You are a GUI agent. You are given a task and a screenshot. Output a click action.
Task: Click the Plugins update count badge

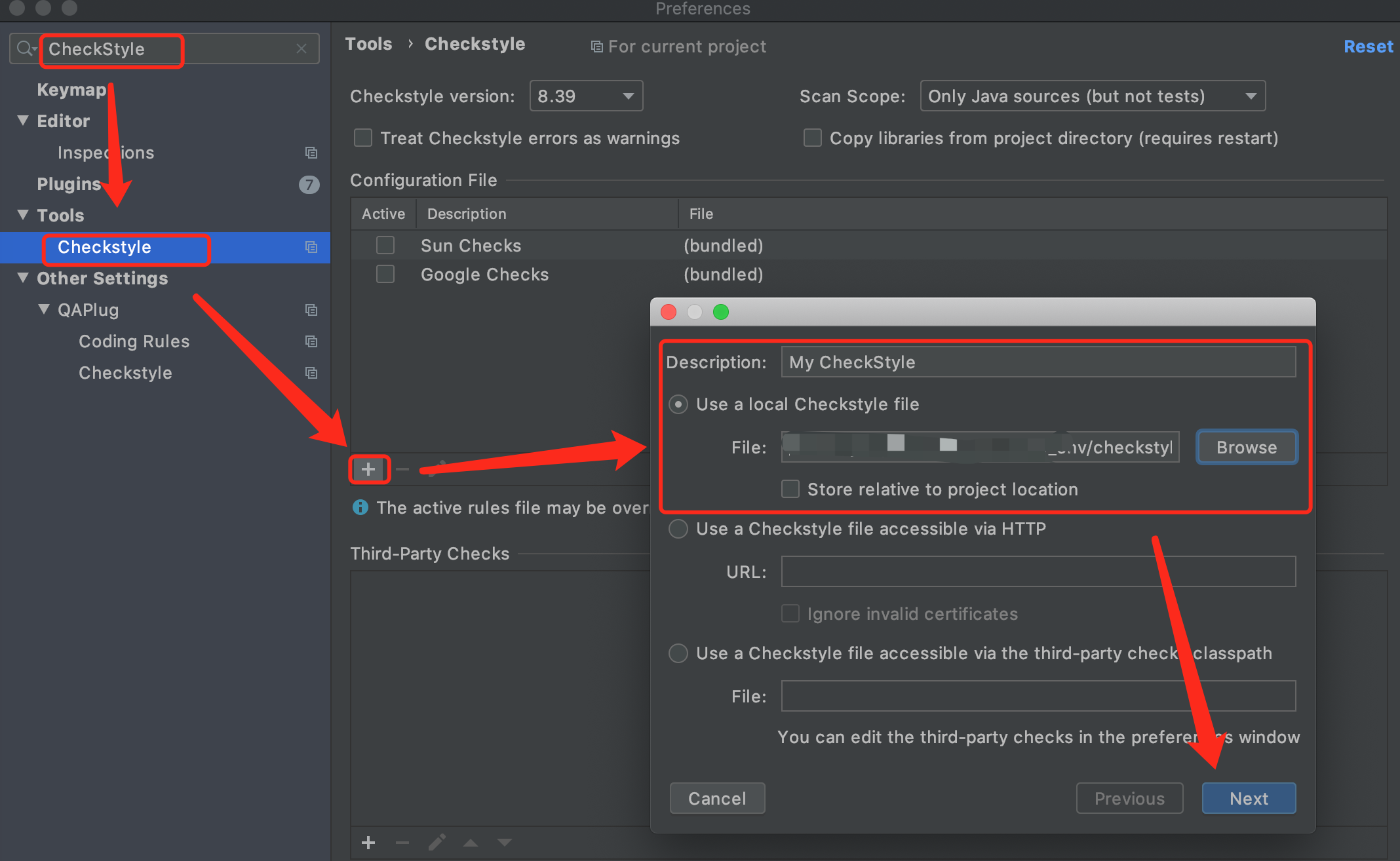point(309,185)
